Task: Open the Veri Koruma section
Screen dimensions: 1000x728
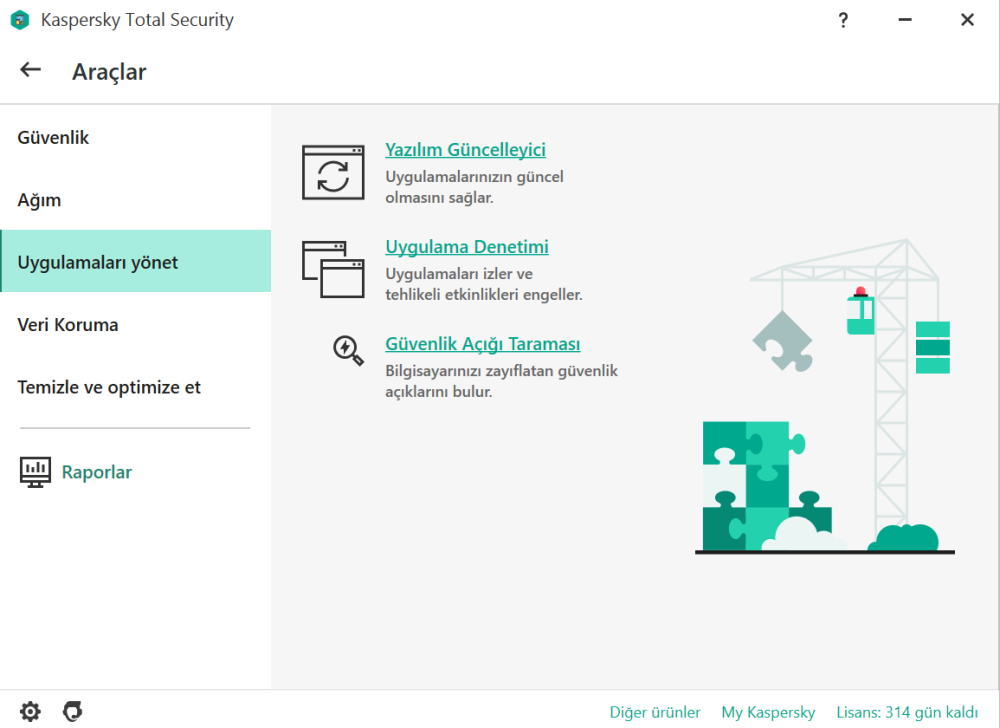Action: 135,324
